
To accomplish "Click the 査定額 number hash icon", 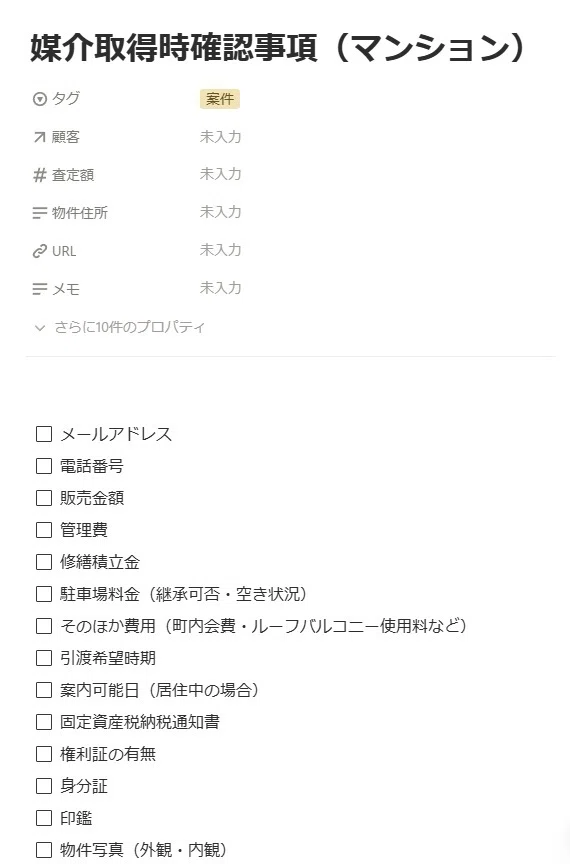I will point(40,175).
